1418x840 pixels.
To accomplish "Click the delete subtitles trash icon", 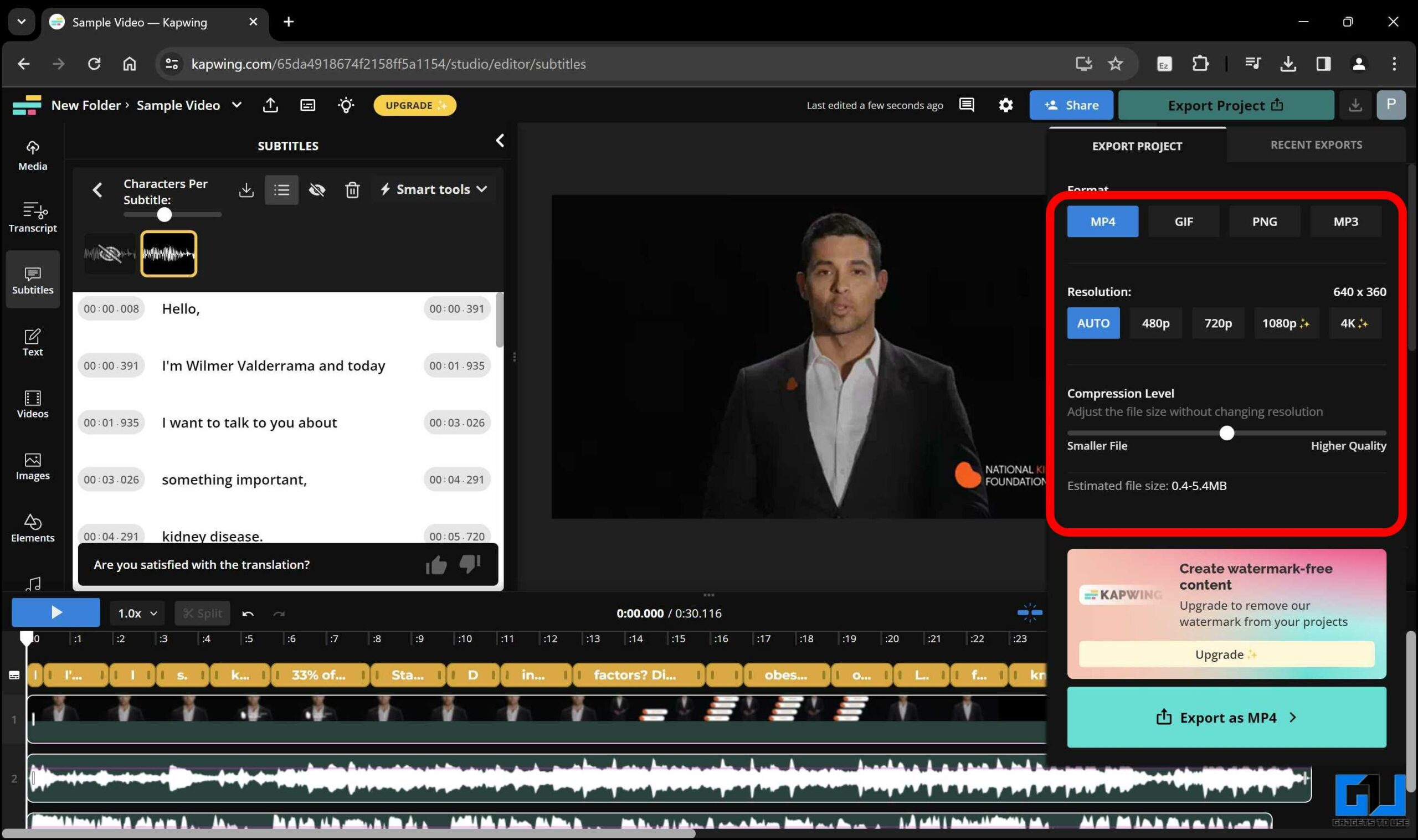I will [x=352, y=189].
